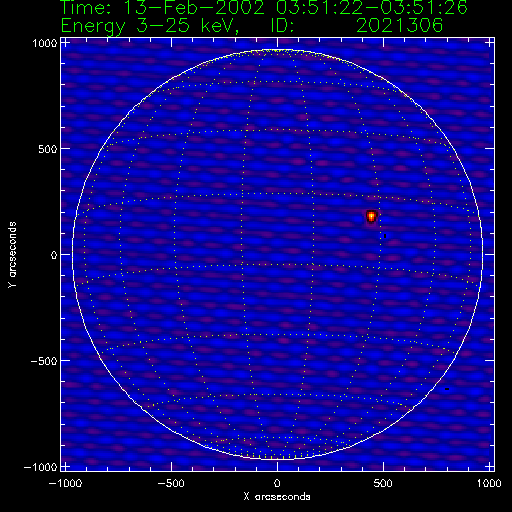Click the ID number 2021306
Viewport: 512px width, 512px height.
(x=399, y=25)
